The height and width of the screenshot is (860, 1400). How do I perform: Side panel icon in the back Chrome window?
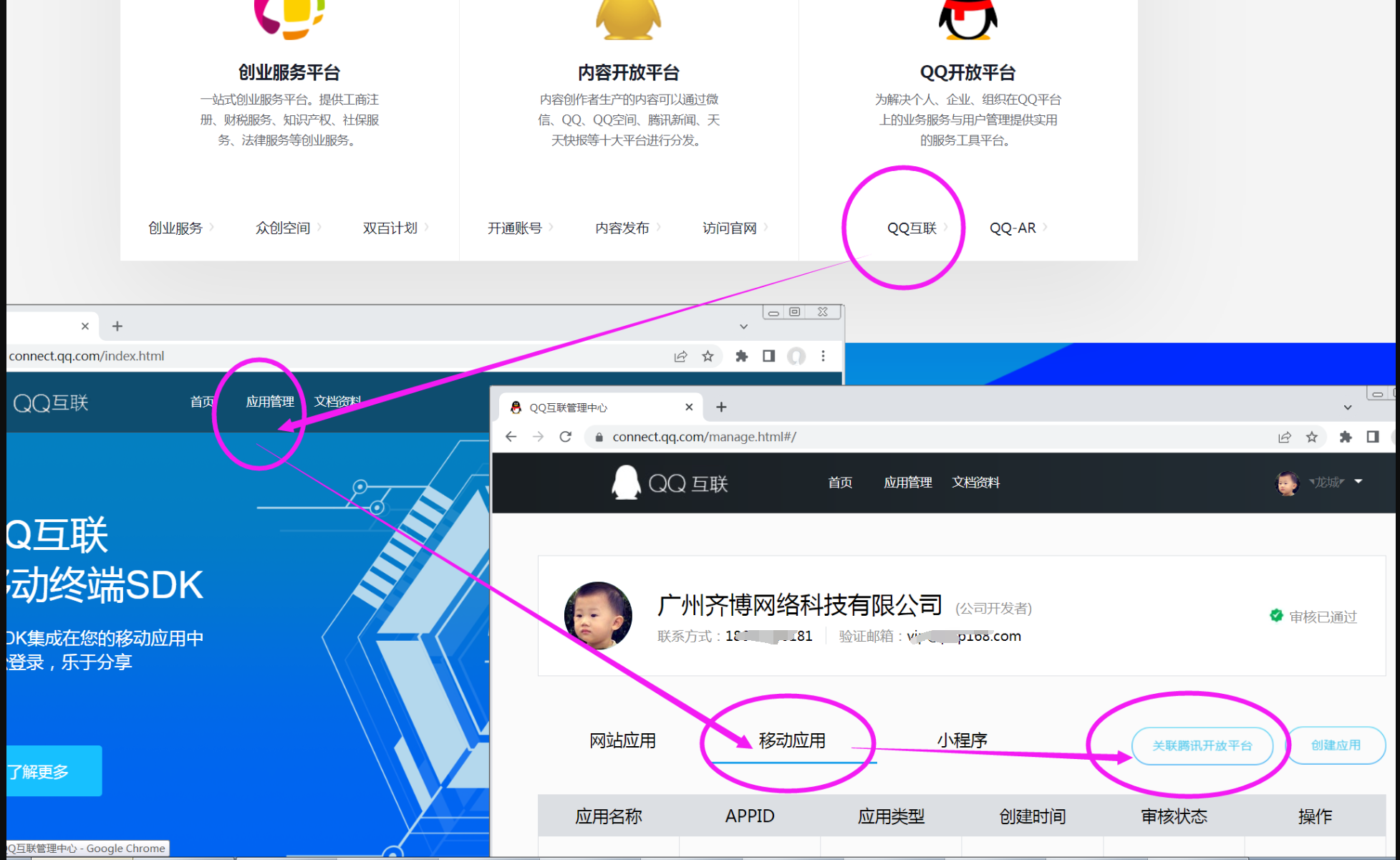click(x=768, y=356)
